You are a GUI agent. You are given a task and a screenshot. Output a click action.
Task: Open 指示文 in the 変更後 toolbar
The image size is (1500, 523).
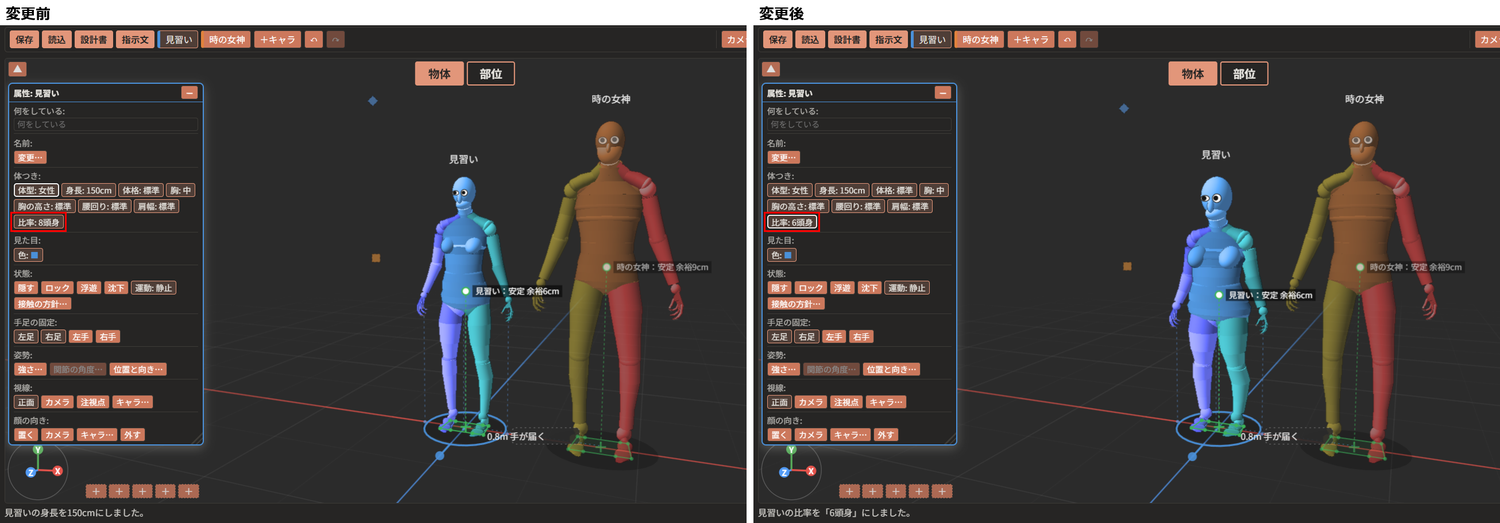point(888,40)
